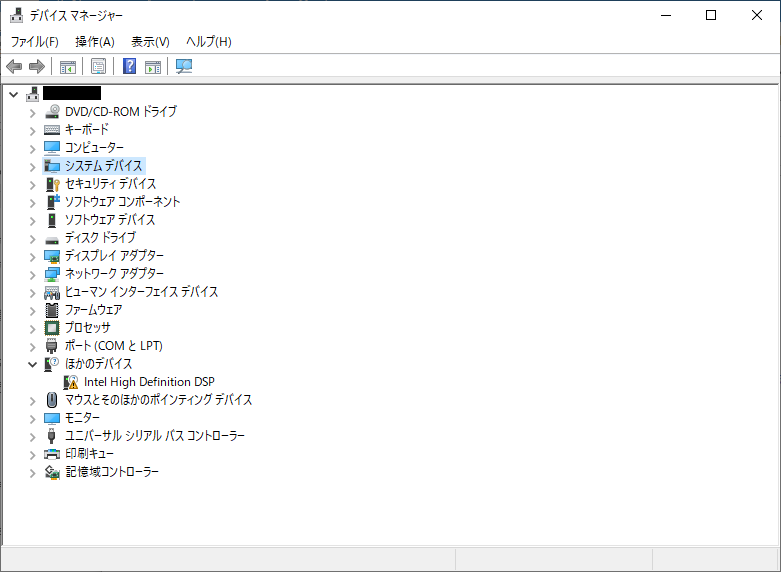The width and height of the screenshot is (781, 572).
Task: Scan for hardware changes toolbar icon
Action: [184, 66]
